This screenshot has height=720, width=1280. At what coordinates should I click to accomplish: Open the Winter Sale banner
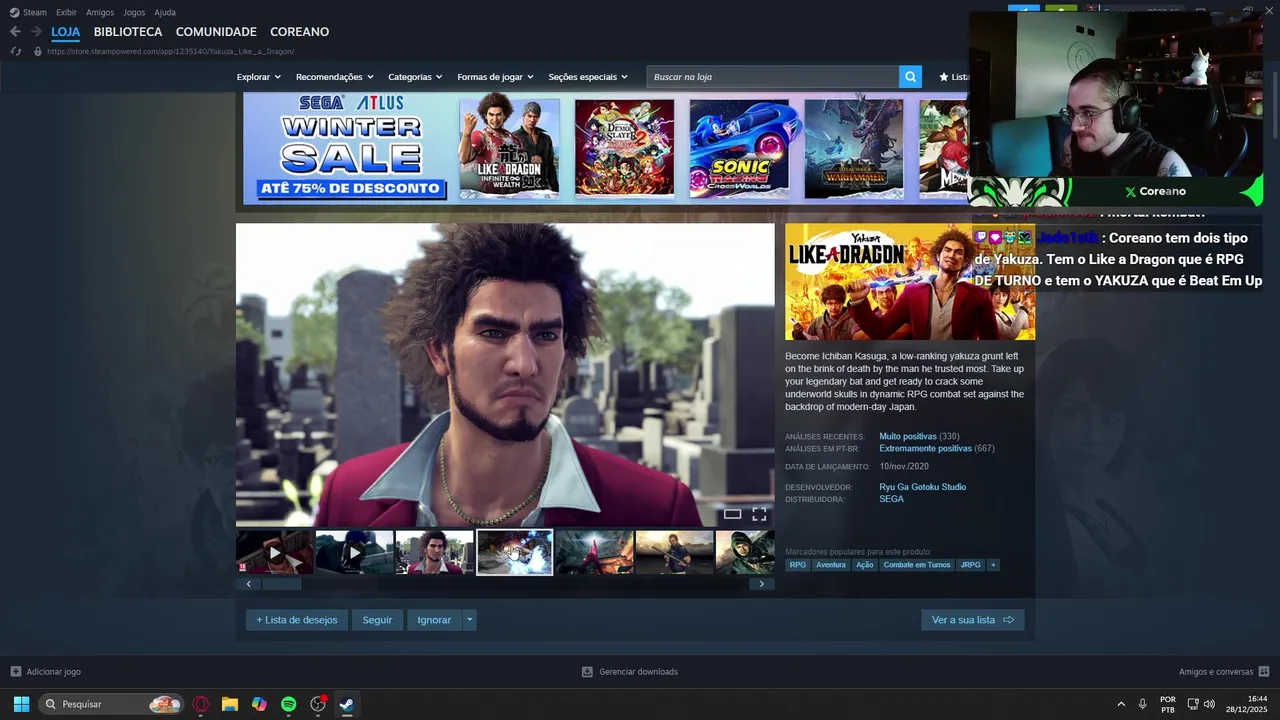(346, 148)
